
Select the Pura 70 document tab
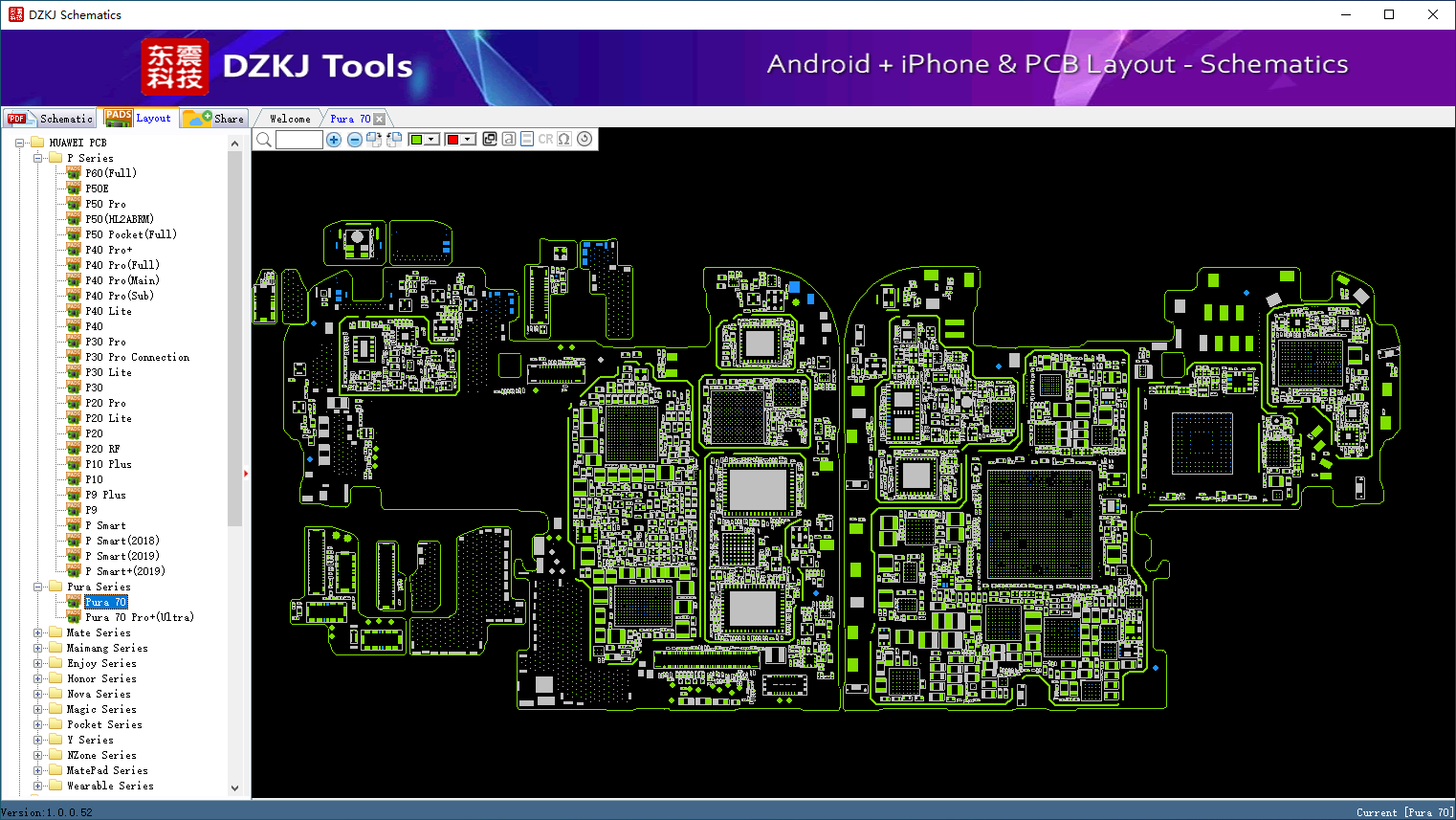pos(350,119)
